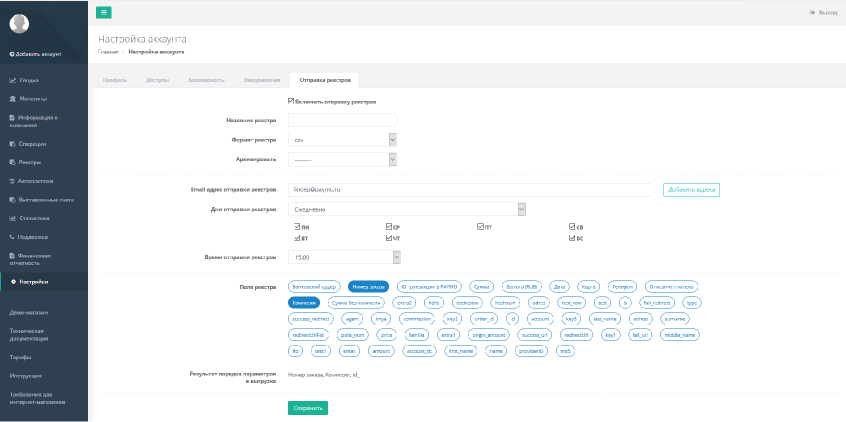Select the polis_num field tag
846x422 pixels.
[353, 335]
